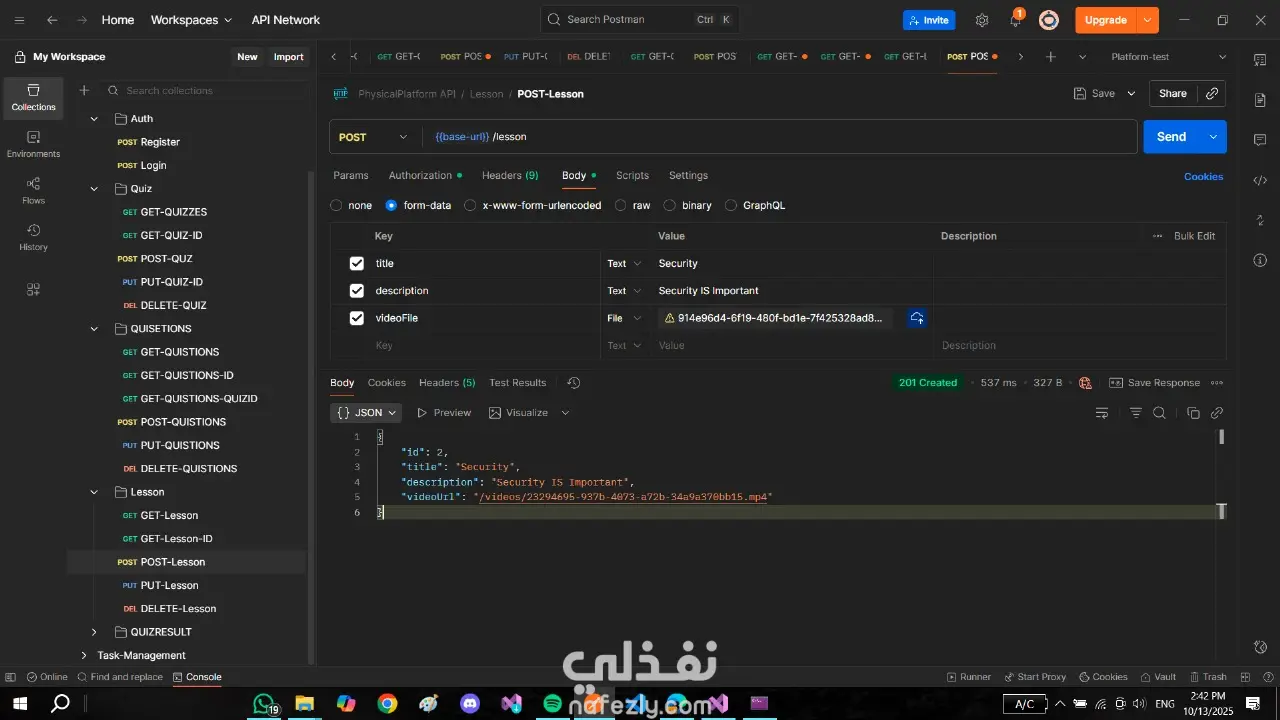Expand the QUIZRESULT folder
This screenshot has width=1280, height=720.
click(x=94, y=632)
